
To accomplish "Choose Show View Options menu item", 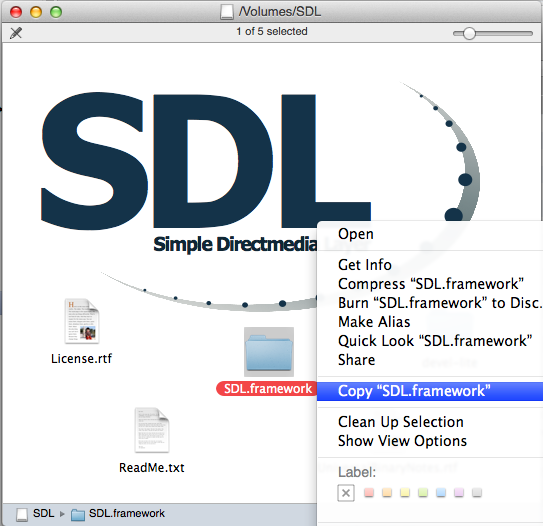I will [430, 441].
